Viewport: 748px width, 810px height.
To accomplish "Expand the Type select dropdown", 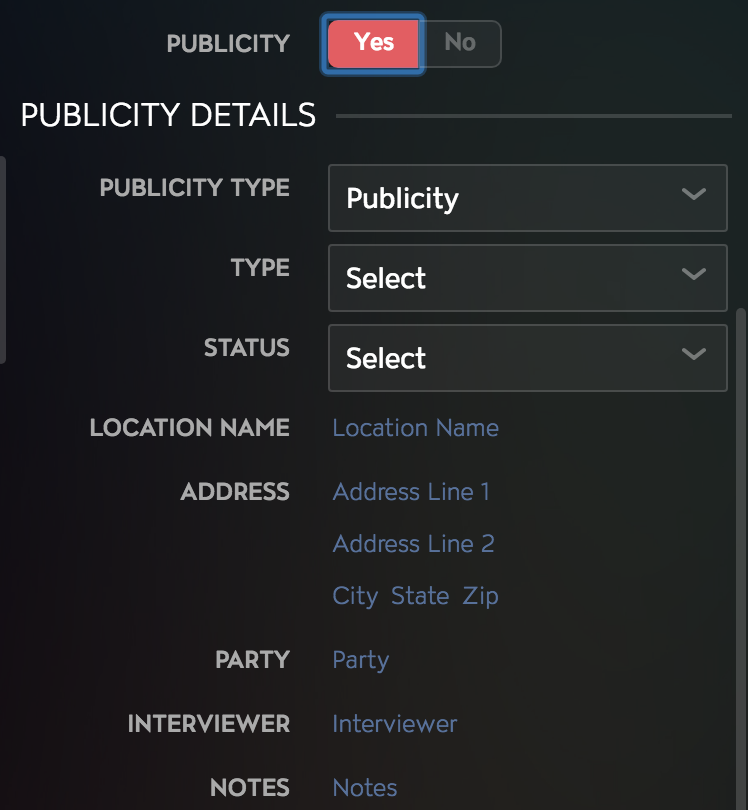I will [x=527, y=278].
